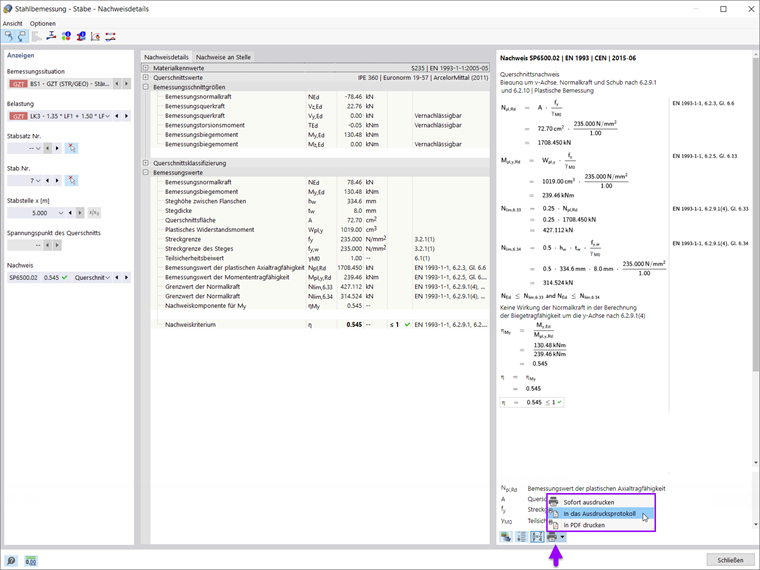Choose Sofort ausdrucken from print menu
760x570 pixels.
(x=602, y=502)
